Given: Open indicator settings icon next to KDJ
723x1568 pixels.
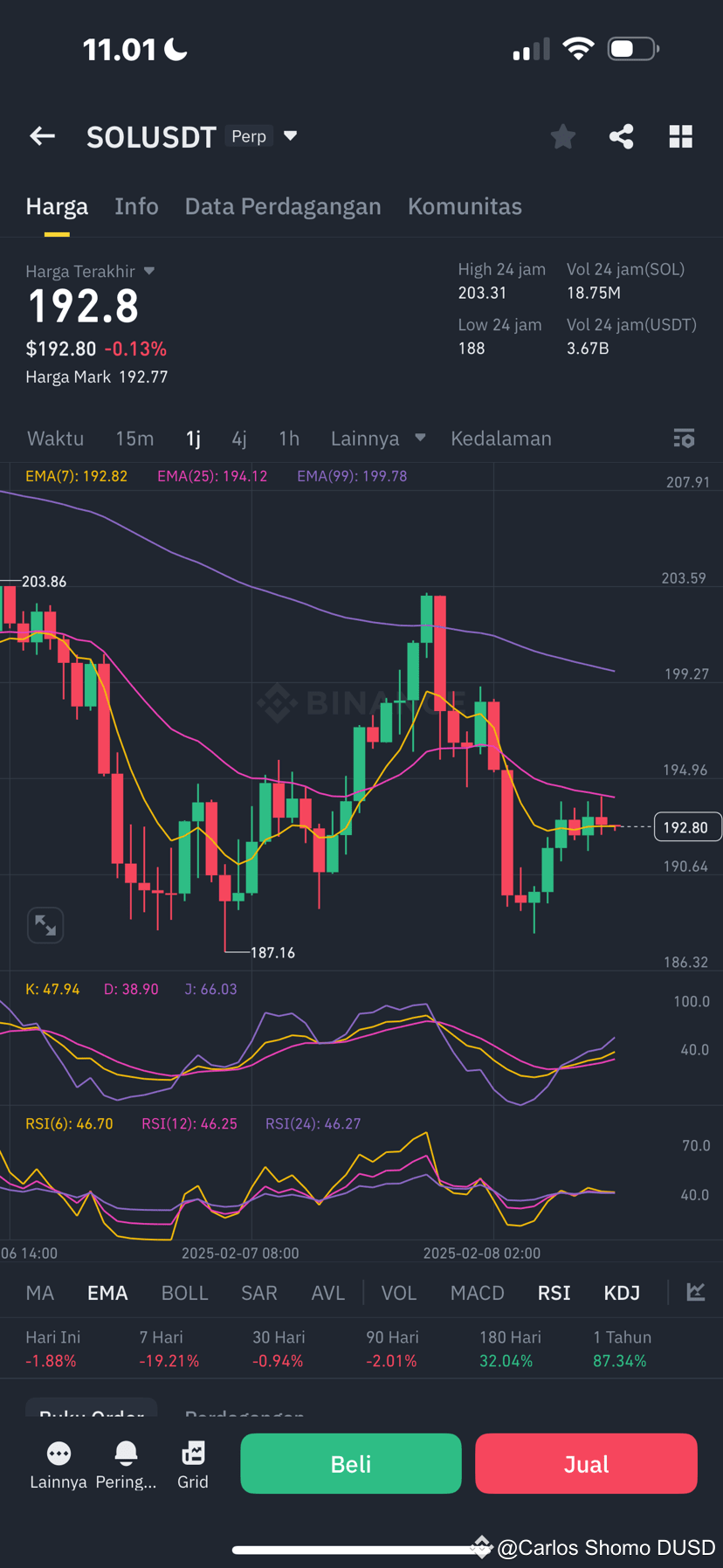Looking at the screenshot, I should click(x=696, y=1292).
